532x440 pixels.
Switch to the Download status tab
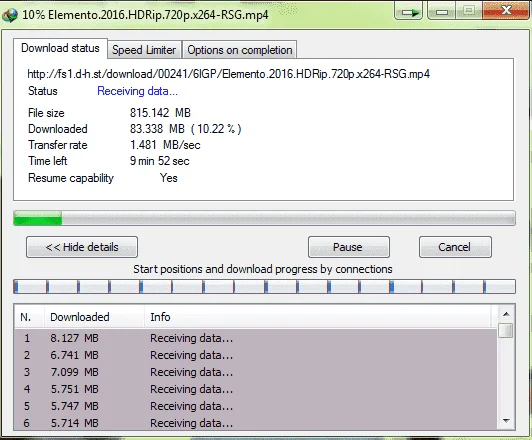(x=60, y=48)
